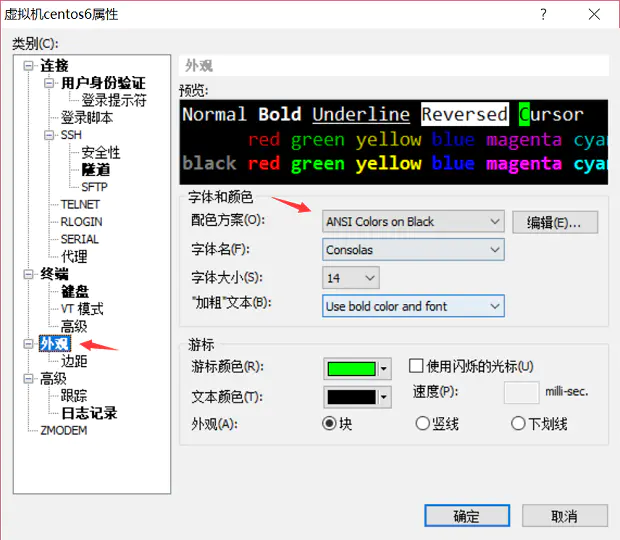Select SSH category in tree
Screen dimensions: 620x540
pyautogui.click(x=71, y=135)
